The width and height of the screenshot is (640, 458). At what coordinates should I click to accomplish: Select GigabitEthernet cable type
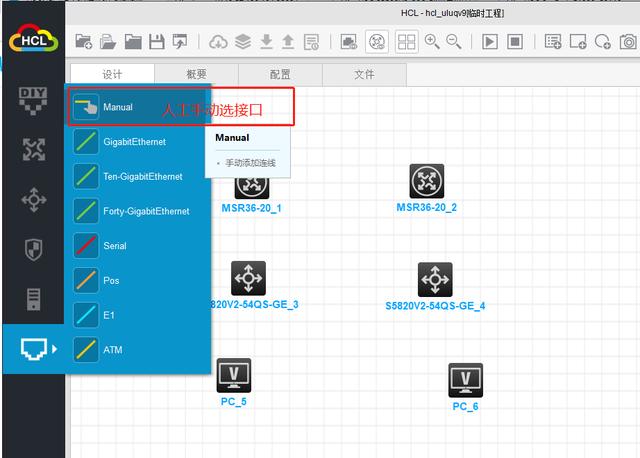tap(138, 142)
